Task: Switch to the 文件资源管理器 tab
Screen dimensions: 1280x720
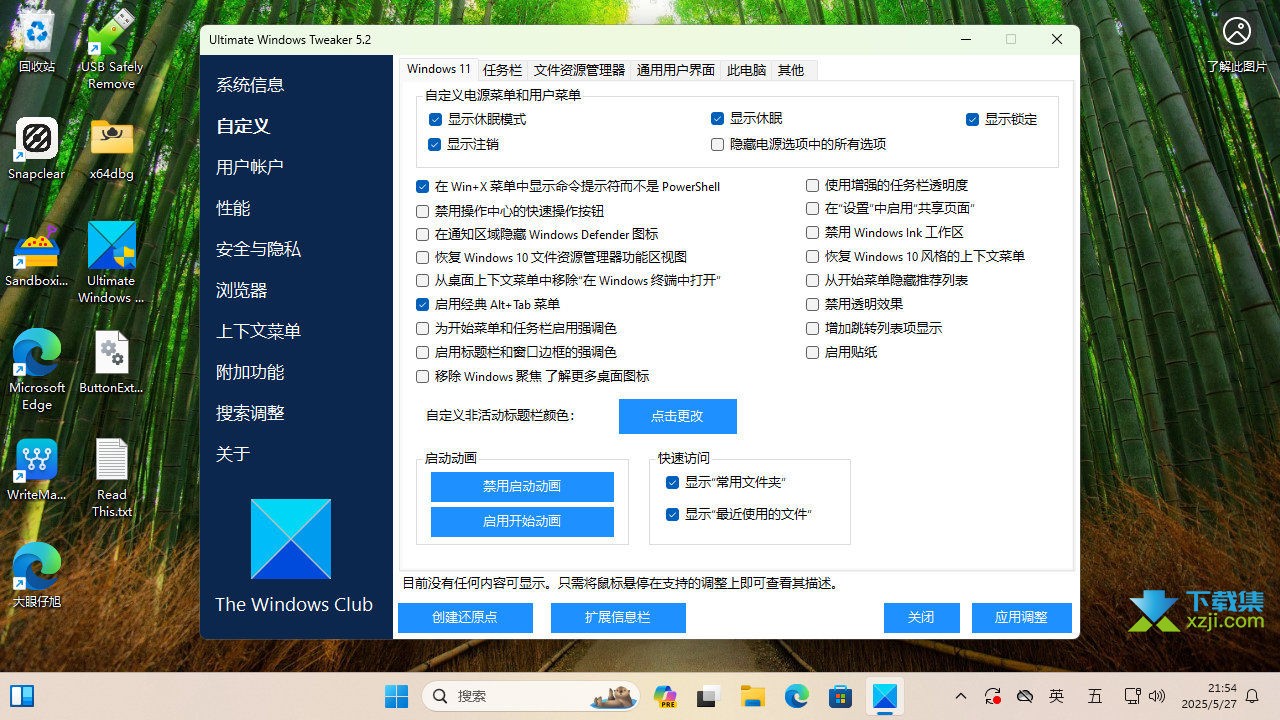Action: (x=579, y=70)
